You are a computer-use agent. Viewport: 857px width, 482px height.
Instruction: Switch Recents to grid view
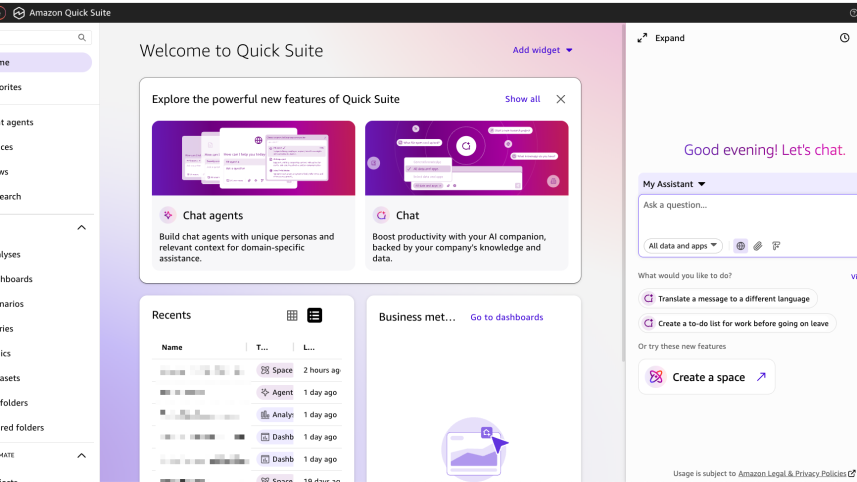tap(292, 315)
